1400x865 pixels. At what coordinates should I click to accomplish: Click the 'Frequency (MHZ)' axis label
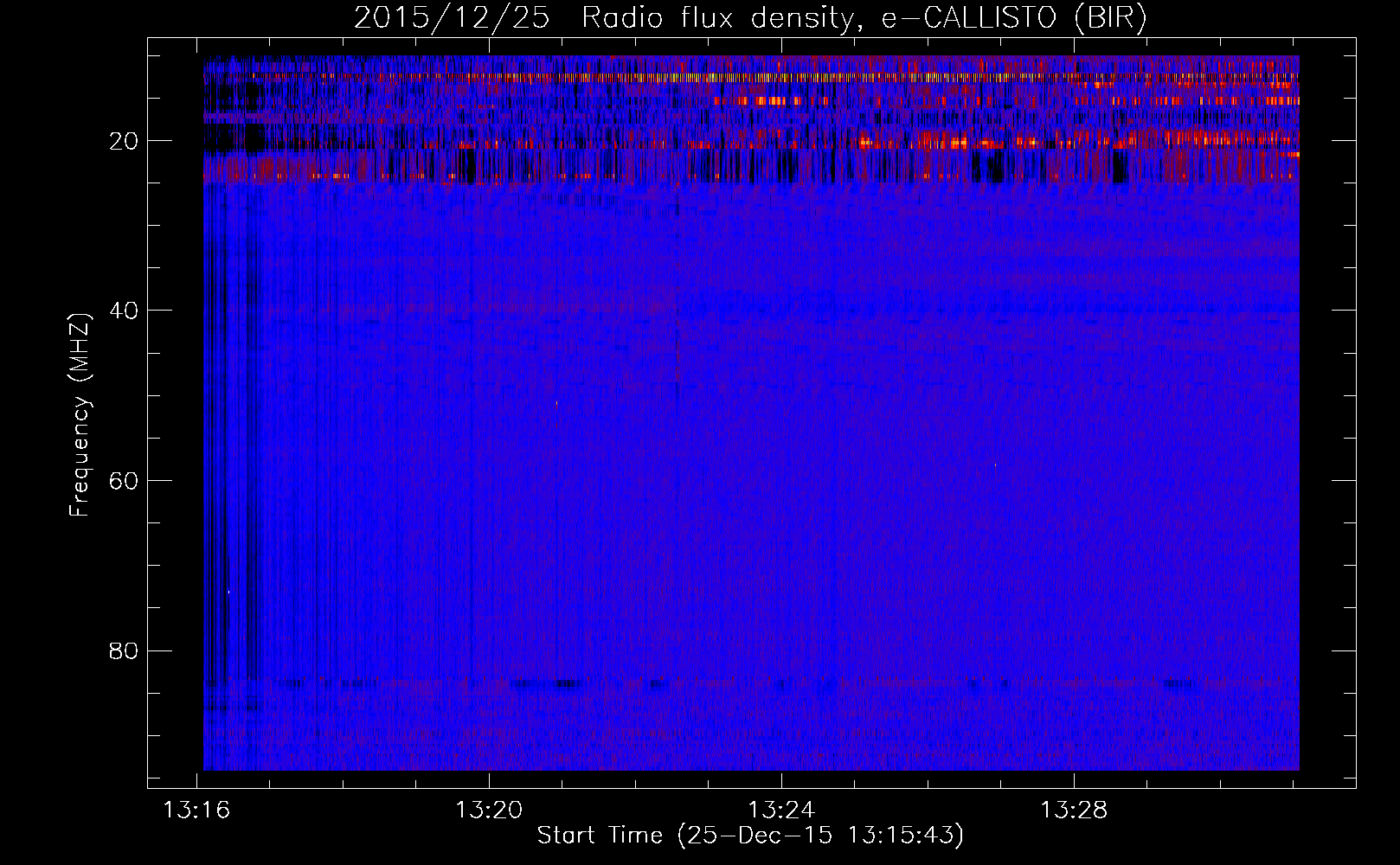pos(80,414)
